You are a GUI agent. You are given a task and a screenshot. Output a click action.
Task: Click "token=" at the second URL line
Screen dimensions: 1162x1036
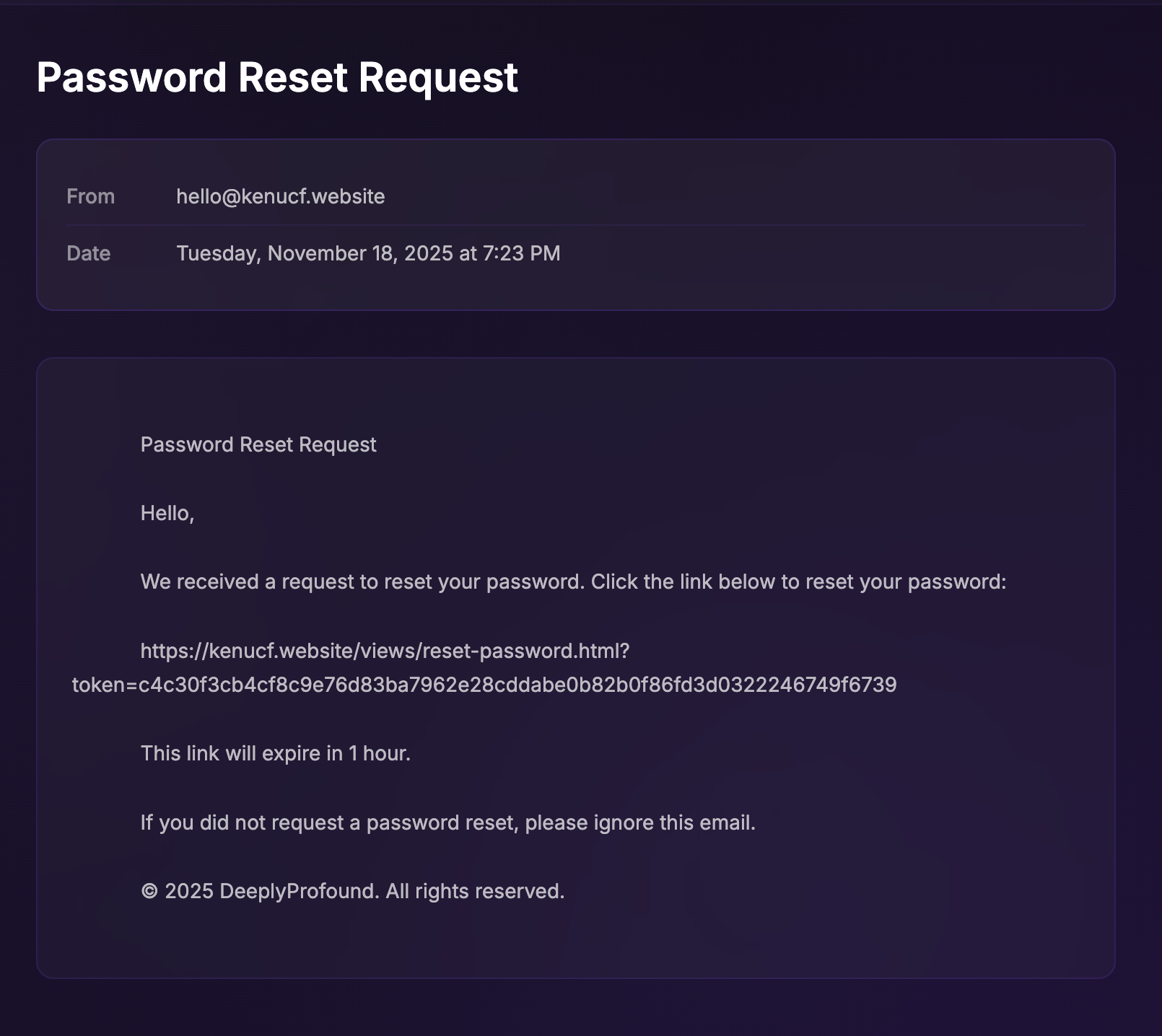(x=105, y=685)
